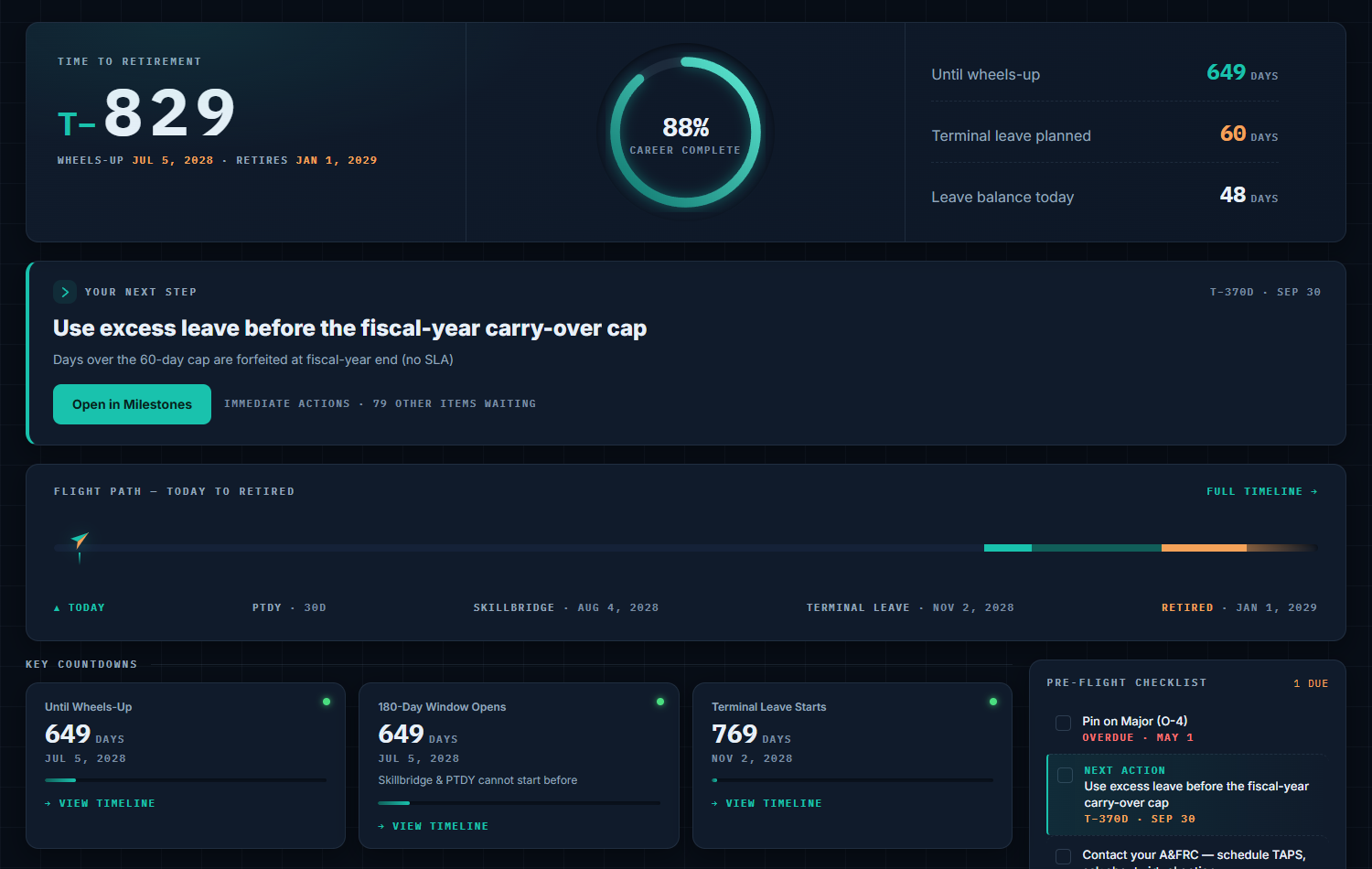The height and width of the screenshot is (869, 1372).
Task: Click the next step heading about excess leave
Action: coord(349,328)
